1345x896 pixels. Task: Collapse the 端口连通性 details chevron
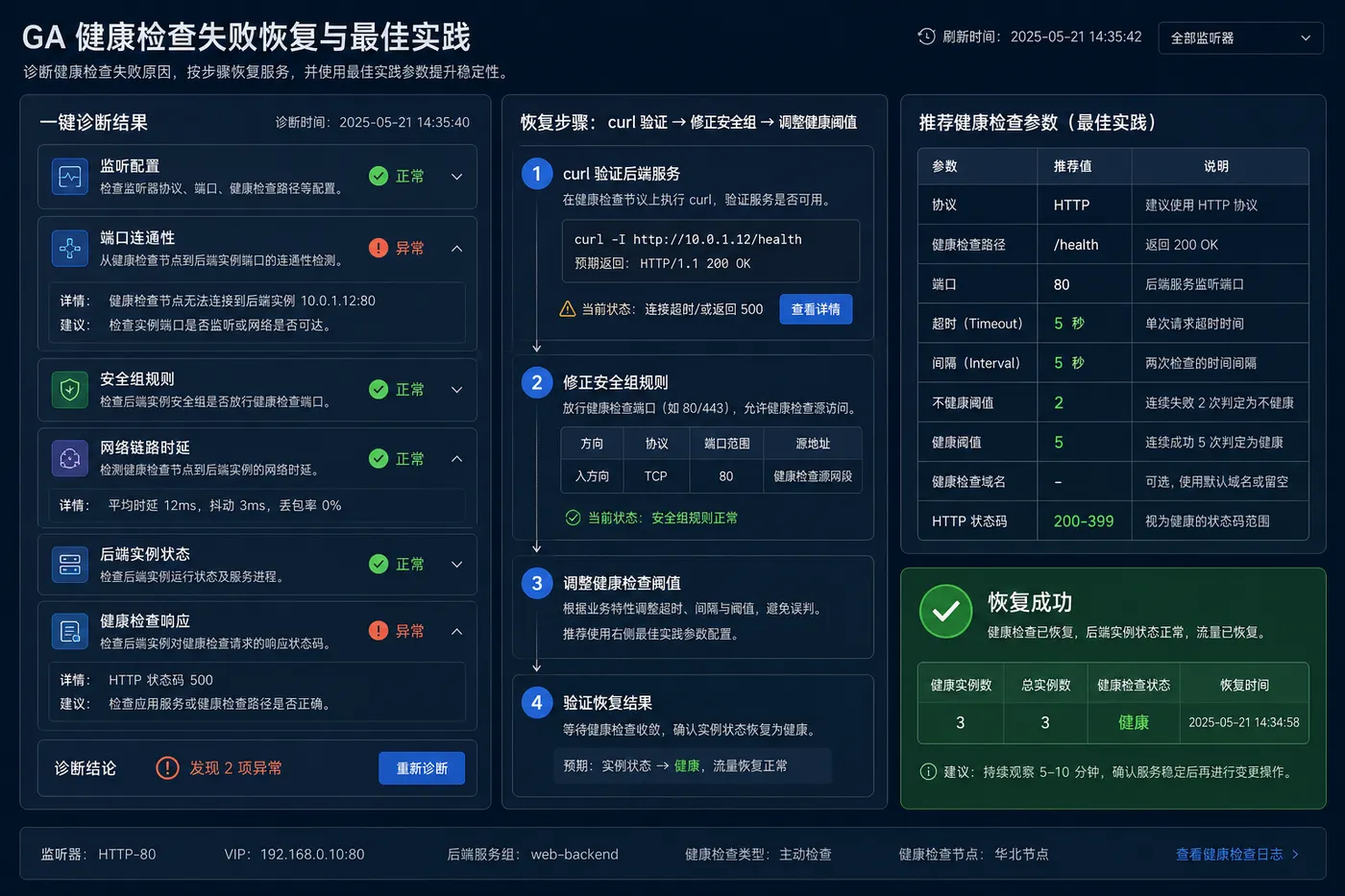457,249
